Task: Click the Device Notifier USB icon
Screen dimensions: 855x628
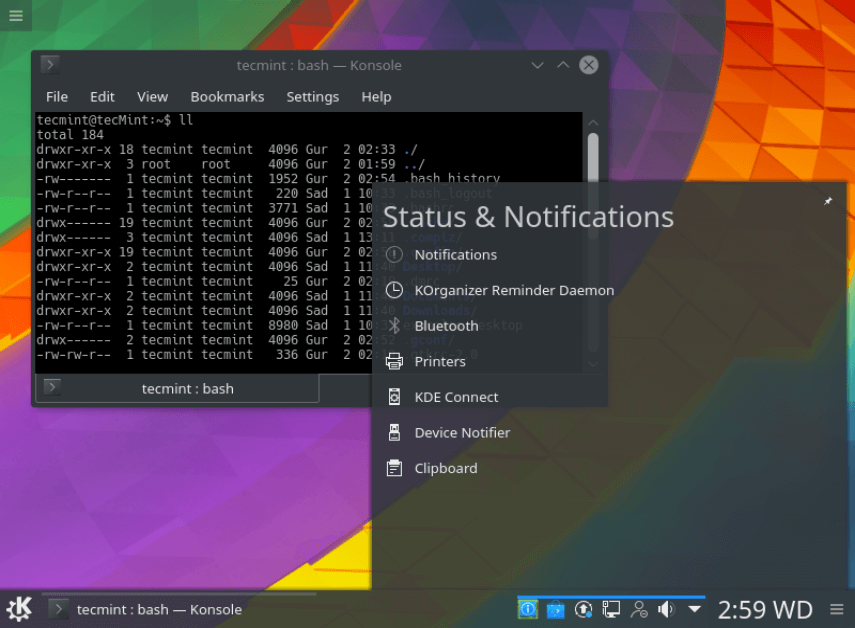Action: pyautogui.click(x=394, y=432)
